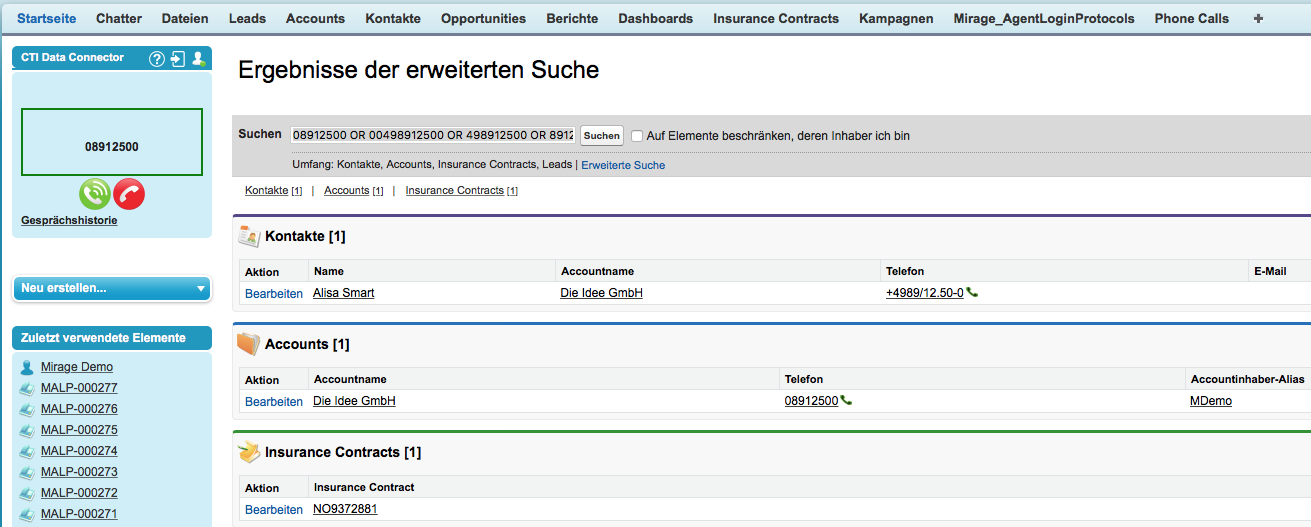Click the green answer call icon
Screen dimensions: 1311x527
coord(95,194)
